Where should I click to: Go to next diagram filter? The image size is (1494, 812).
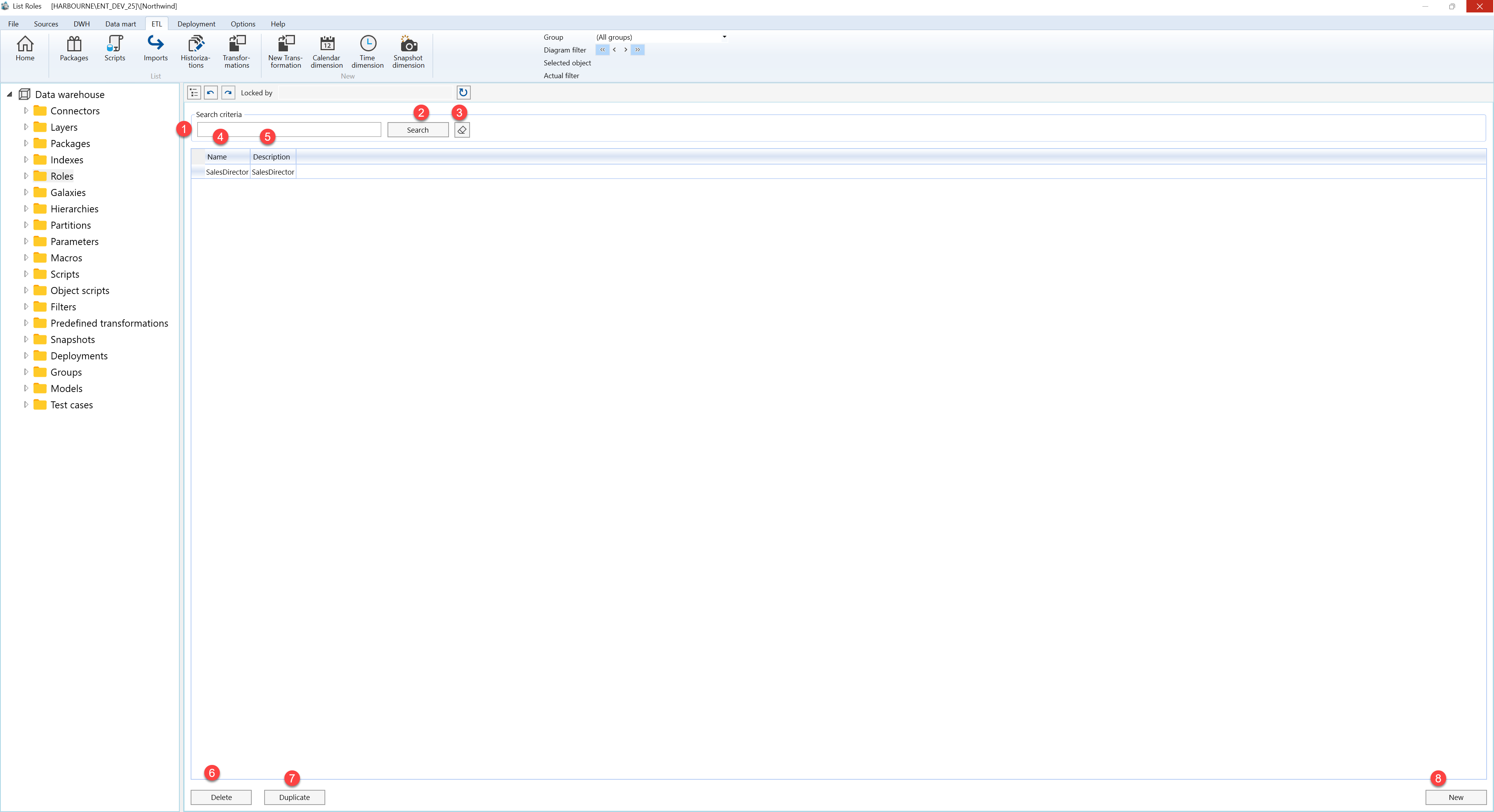tap(625, 50)
